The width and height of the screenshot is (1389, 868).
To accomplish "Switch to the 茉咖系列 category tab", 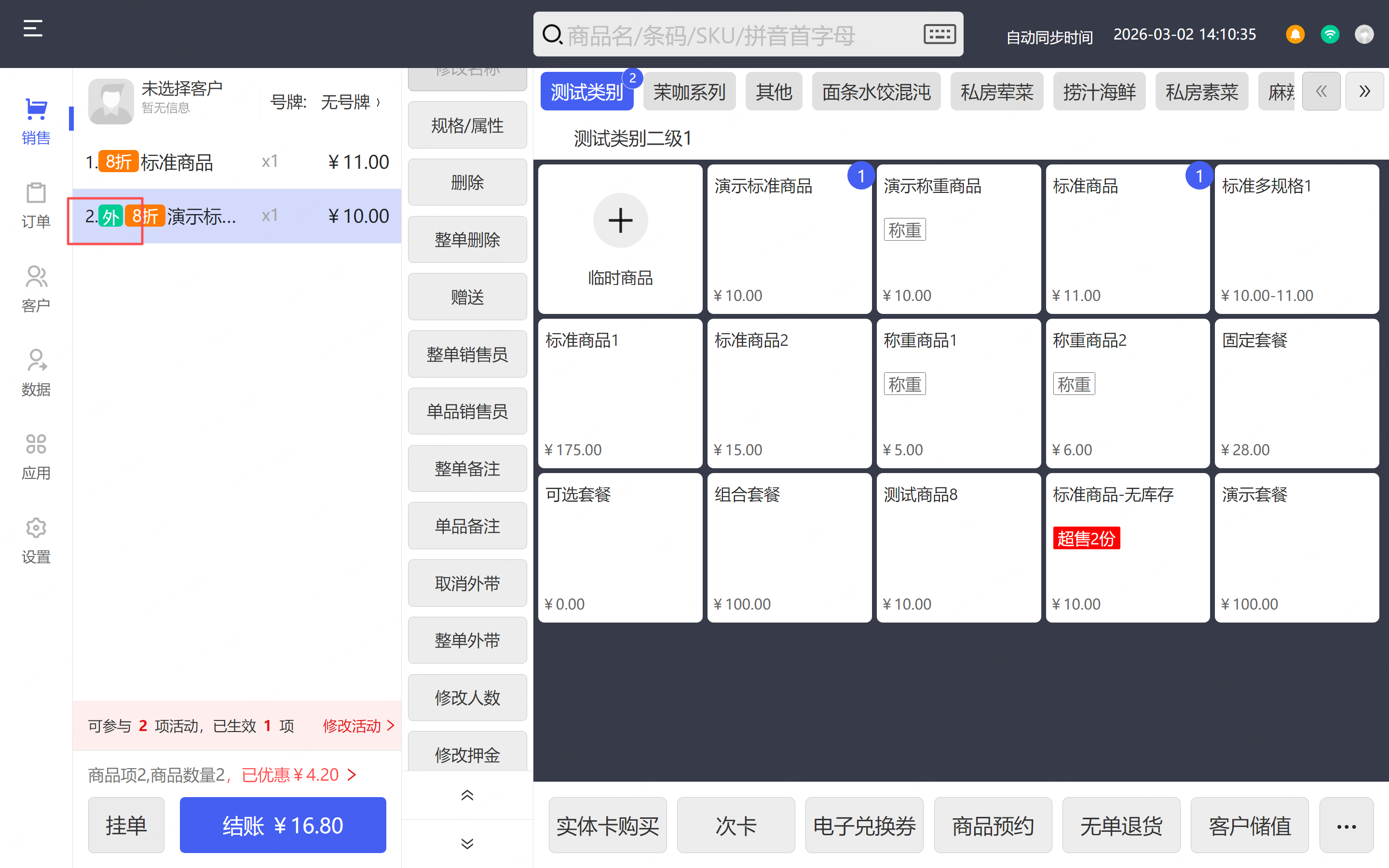I will (x=689, y=92).
